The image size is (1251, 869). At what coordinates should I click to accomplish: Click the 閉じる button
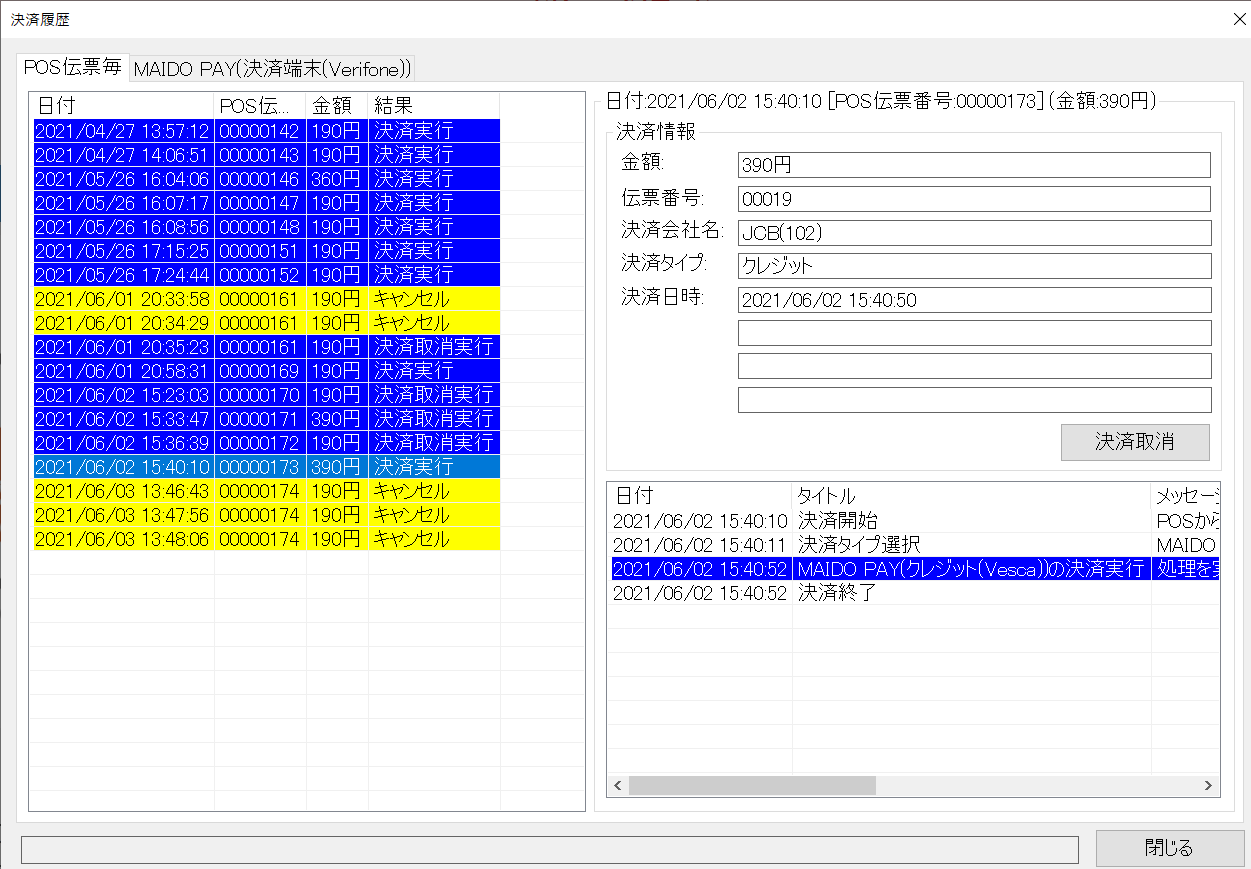[x=1168, y=848]
